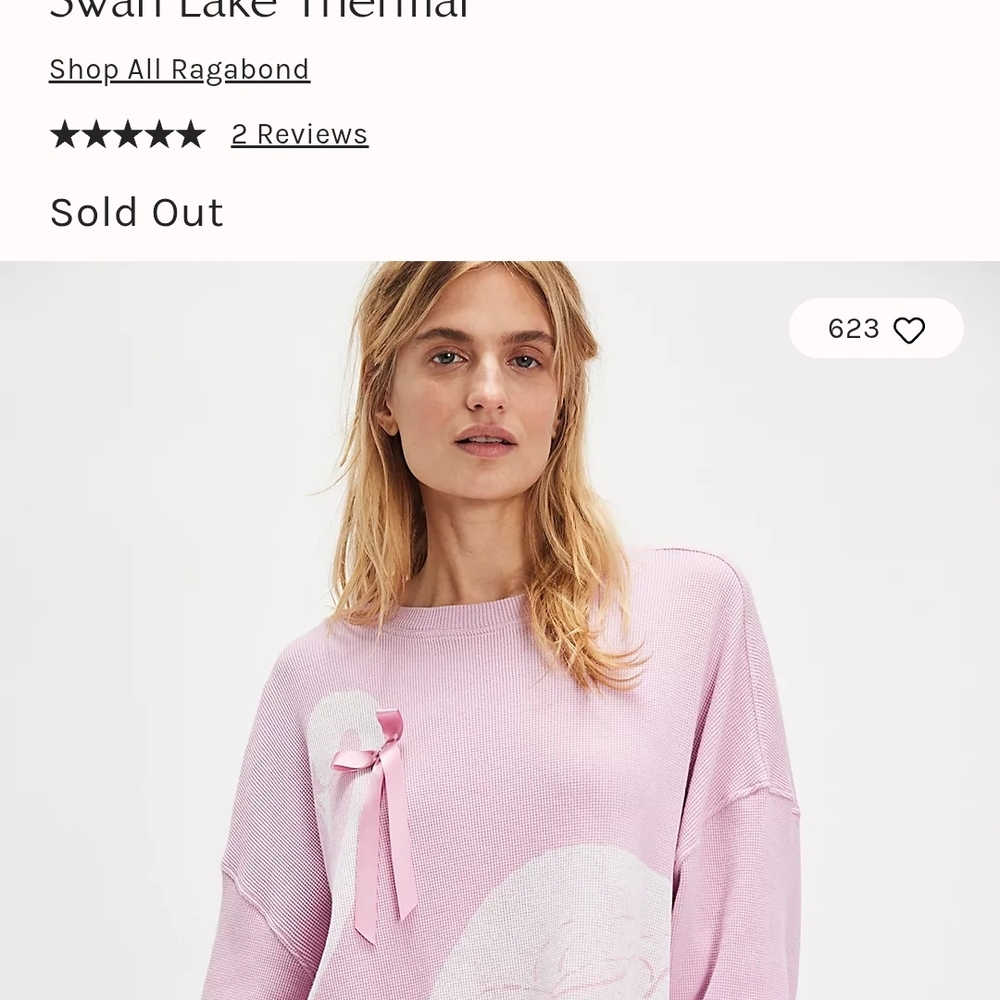
Task: Select the Sold Out status label
Action: [136, 211]
